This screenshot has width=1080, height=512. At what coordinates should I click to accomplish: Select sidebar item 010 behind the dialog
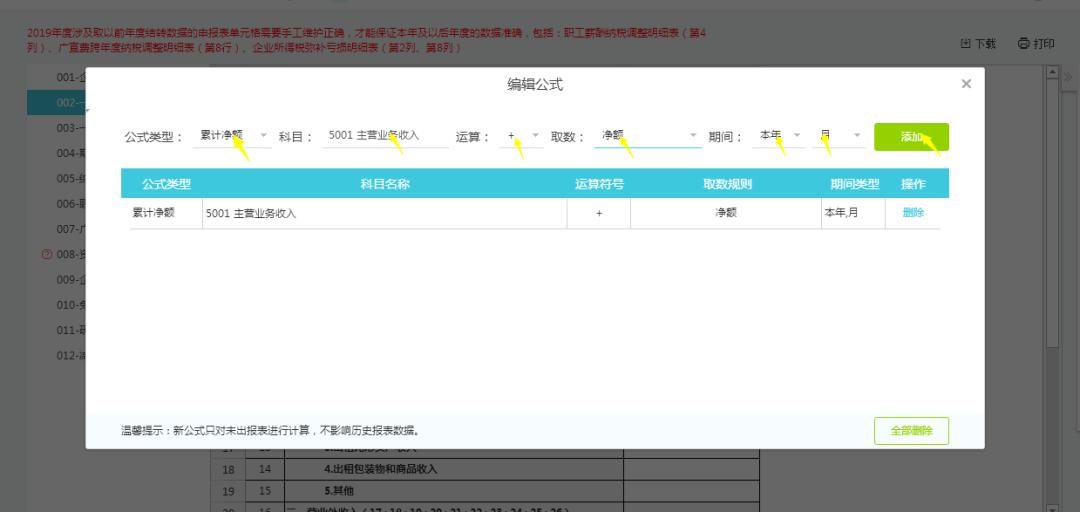(x=57, y=305)
